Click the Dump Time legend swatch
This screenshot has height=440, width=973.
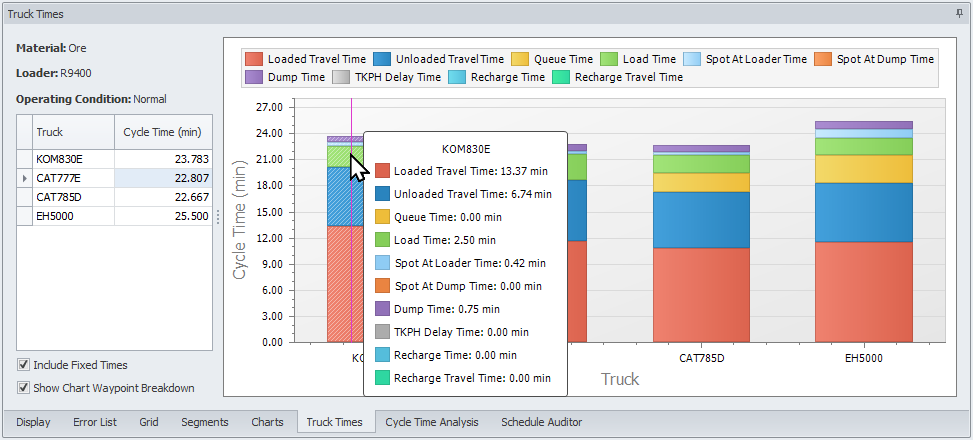coord(254,77)
